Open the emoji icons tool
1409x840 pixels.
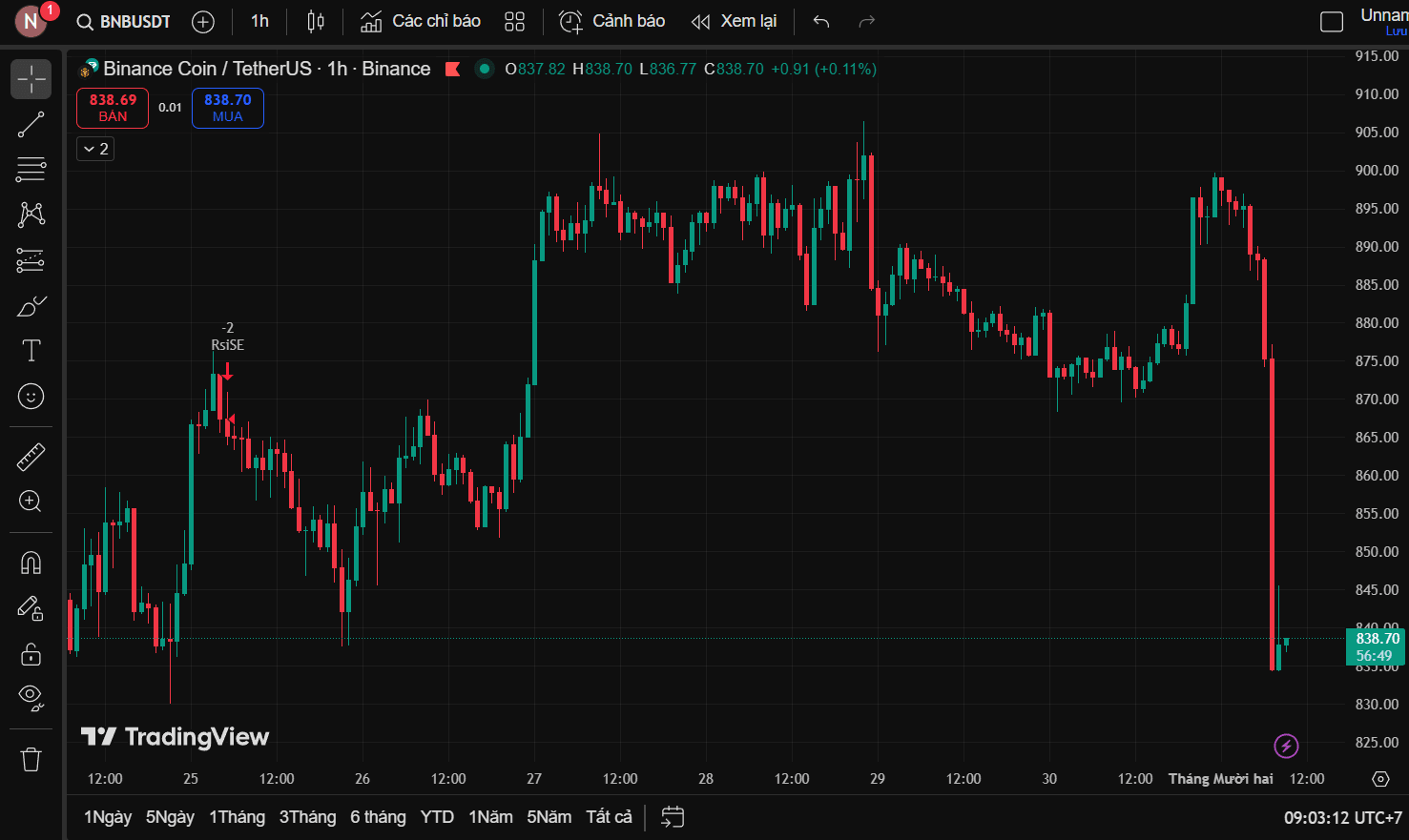(31, 396)
